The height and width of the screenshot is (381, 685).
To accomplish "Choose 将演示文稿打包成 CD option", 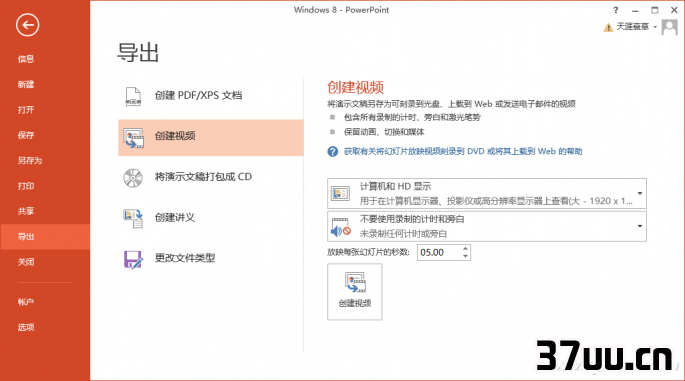I will (x=211, y=177).
